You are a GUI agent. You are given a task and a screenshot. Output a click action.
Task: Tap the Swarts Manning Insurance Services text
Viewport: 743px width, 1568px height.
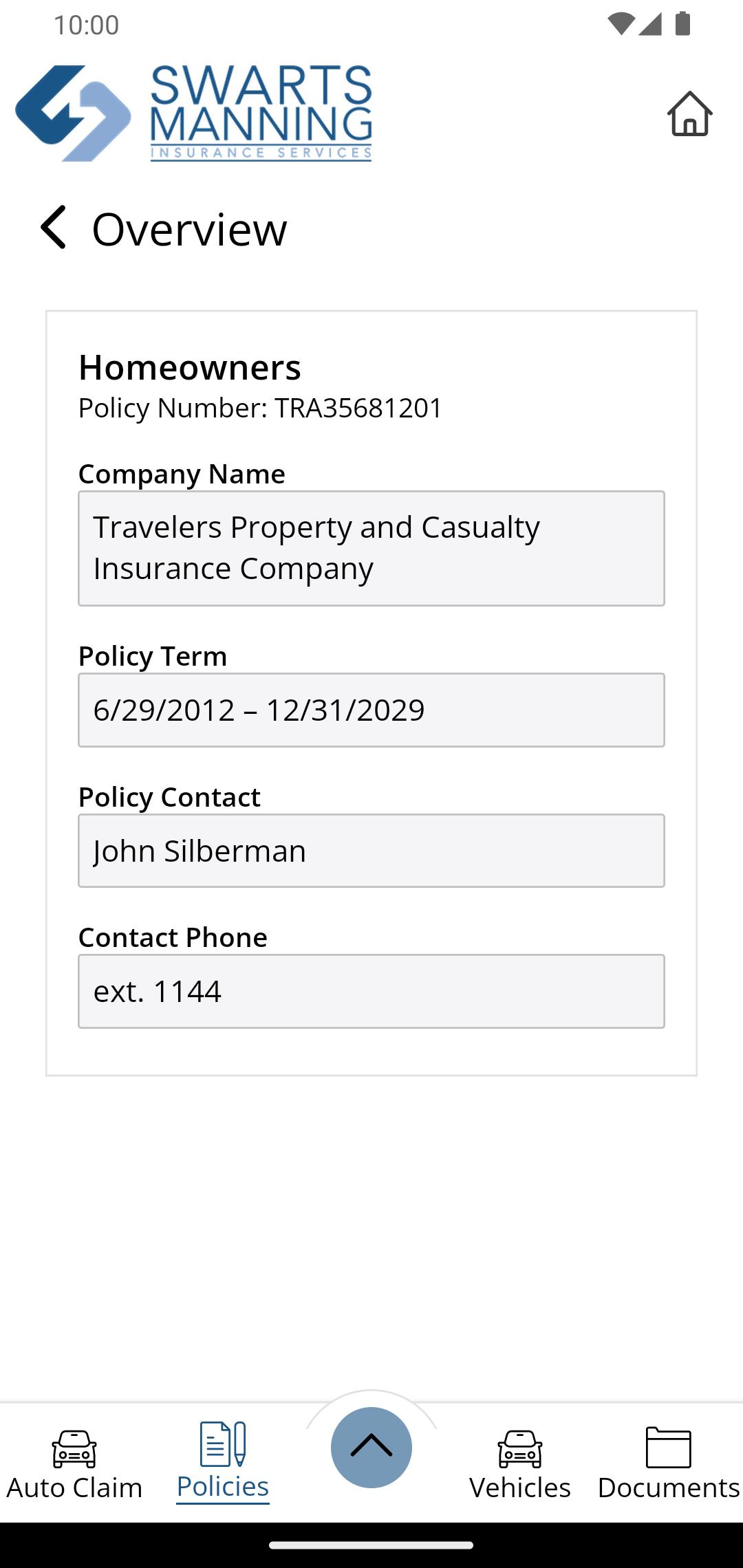261,113
